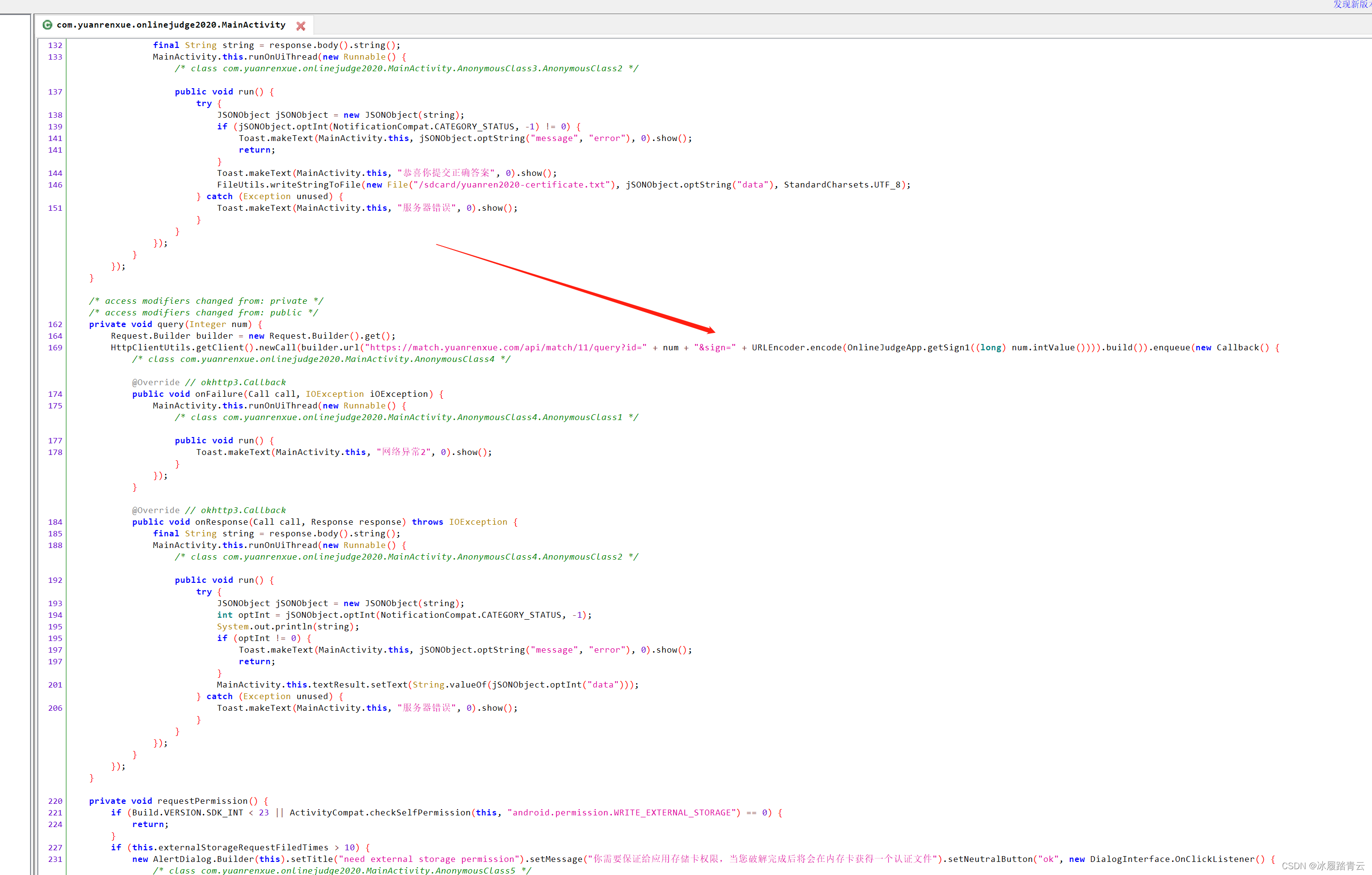Open the blue 发现新版 update link

[1351, 4]
